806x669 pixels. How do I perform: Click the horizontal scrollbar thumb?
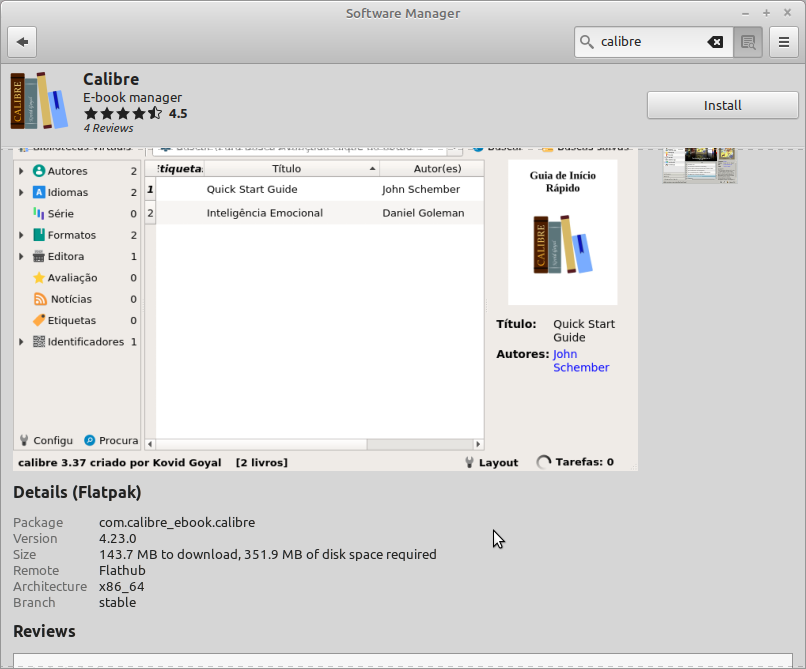[x=261, y=444]
